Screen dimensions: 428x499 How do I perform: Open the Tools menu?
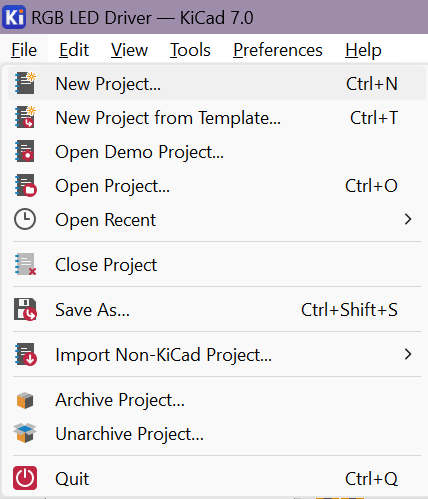tap(190, 50)
